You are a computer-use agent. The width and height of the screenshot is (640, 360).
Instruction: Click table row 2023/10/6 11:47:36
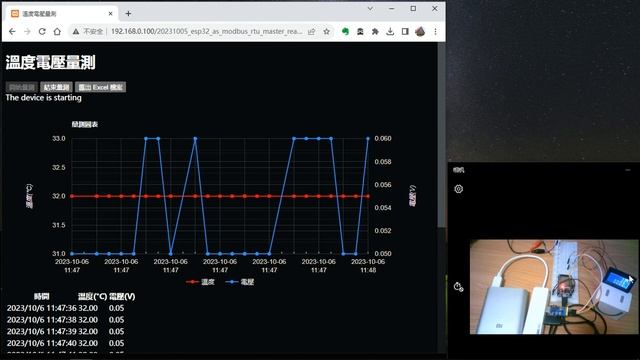[65, 308]
